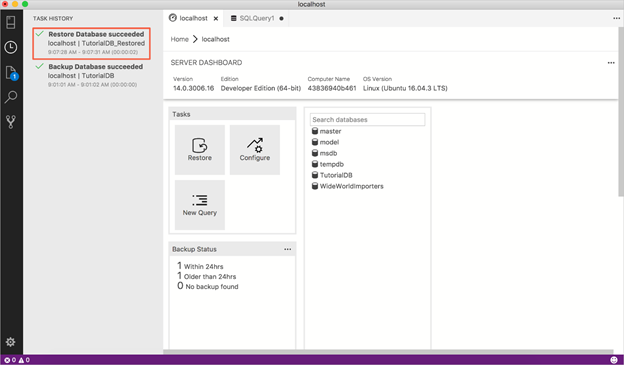Open the Explorer file icon with badge

(x=11, y=73)
